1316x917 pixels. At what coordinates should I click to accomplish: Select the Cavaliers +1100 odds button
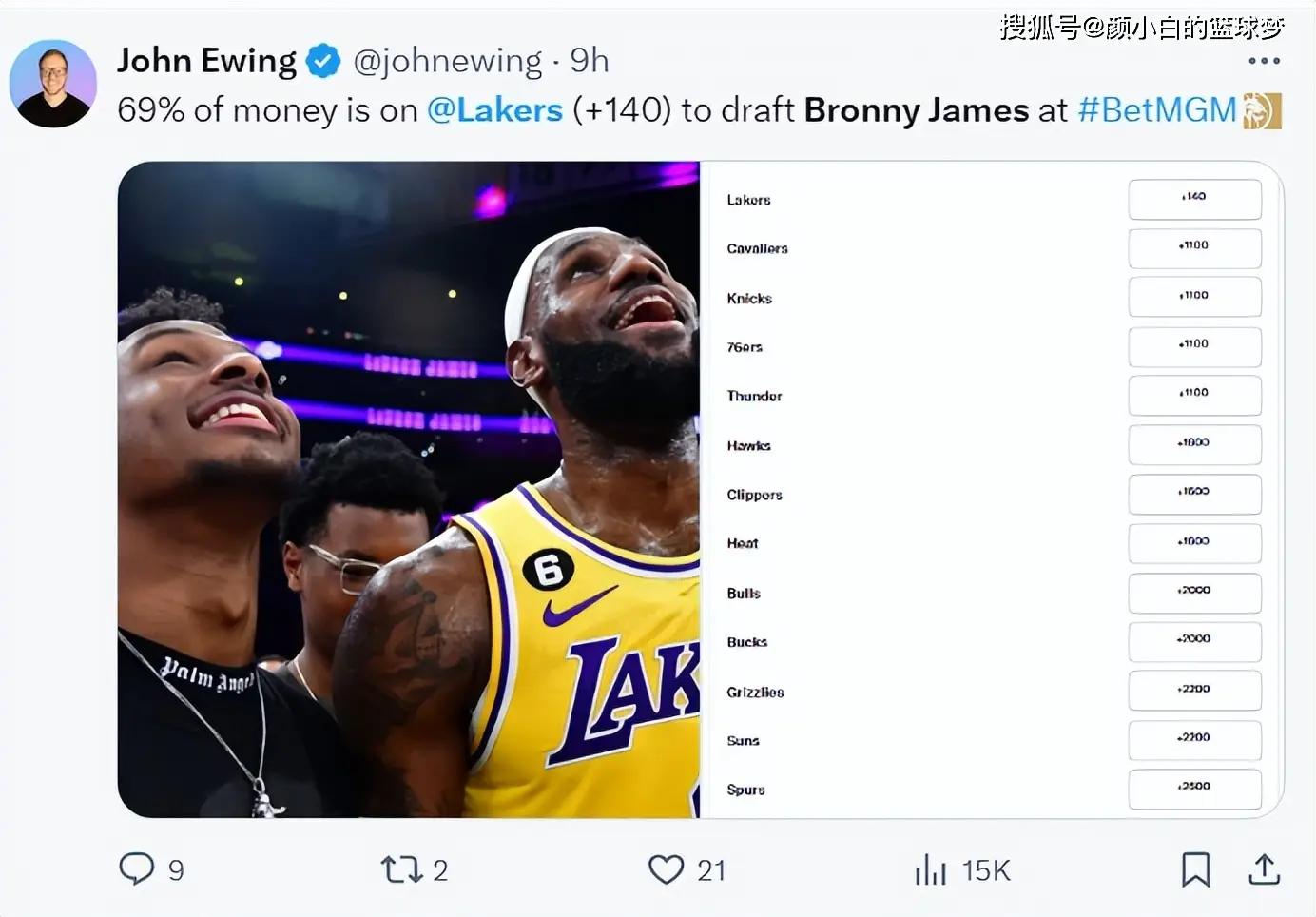tap(1194, 248)
